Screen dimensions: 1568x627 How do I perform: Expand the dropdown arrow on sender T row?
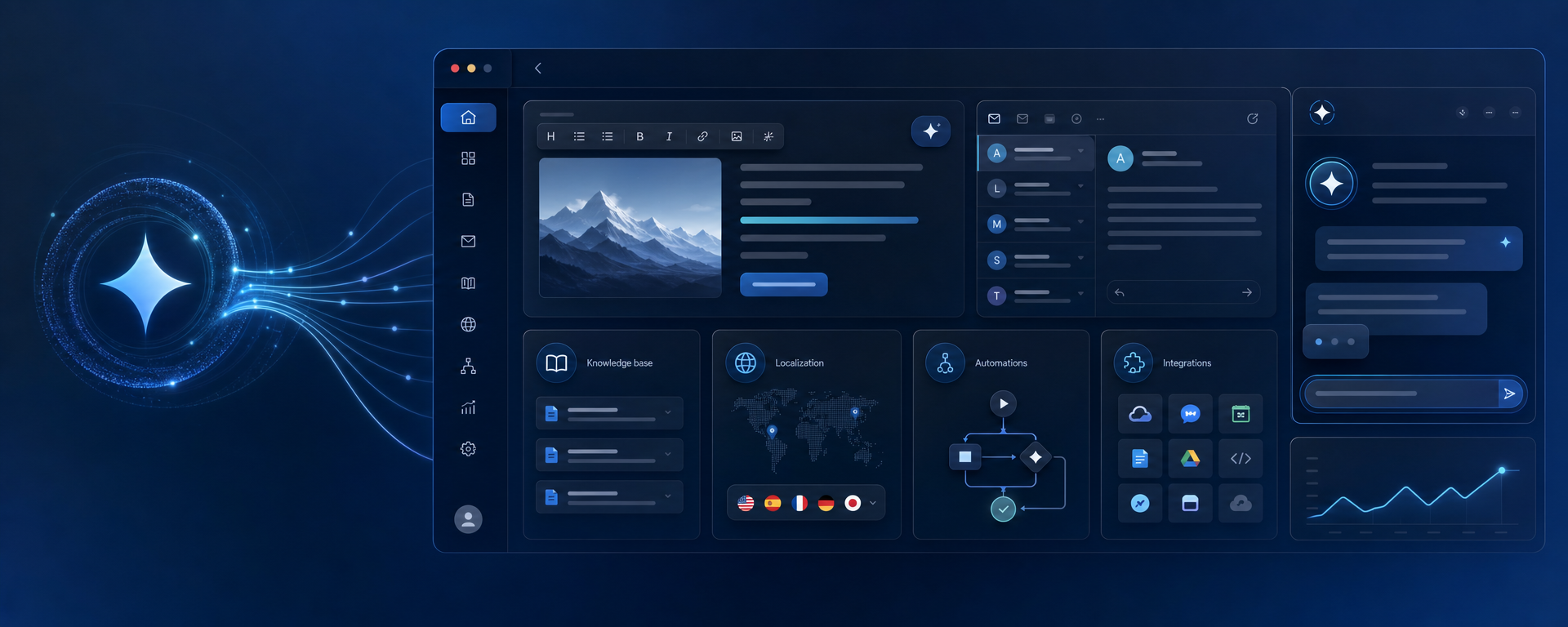pyautogui.click(x=1080, y=293)
